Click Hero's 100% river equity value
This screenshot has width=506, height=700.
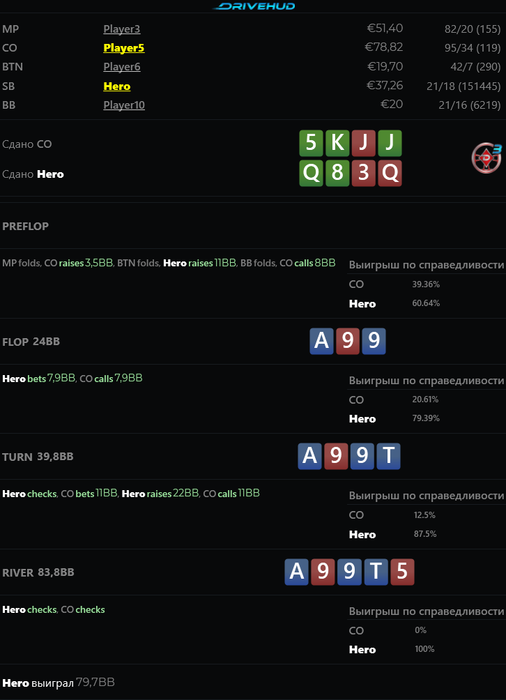click(424, 649)
